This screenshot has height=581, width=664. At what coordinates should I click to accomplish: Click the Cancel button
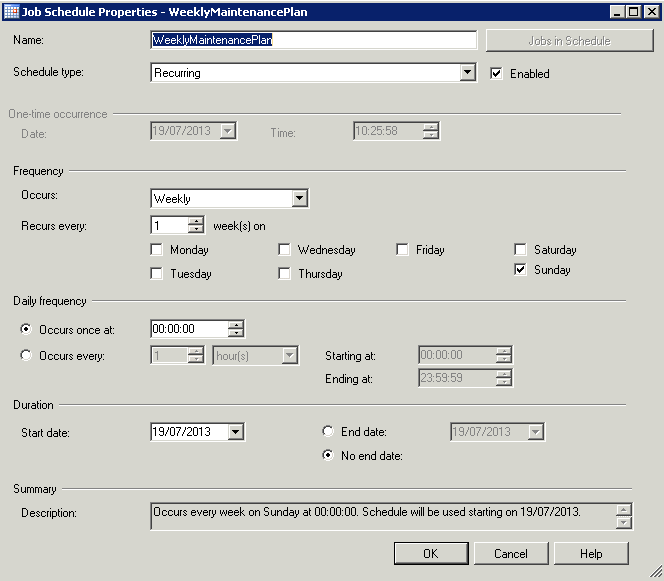pyautogui.click(x=511, y=553)
